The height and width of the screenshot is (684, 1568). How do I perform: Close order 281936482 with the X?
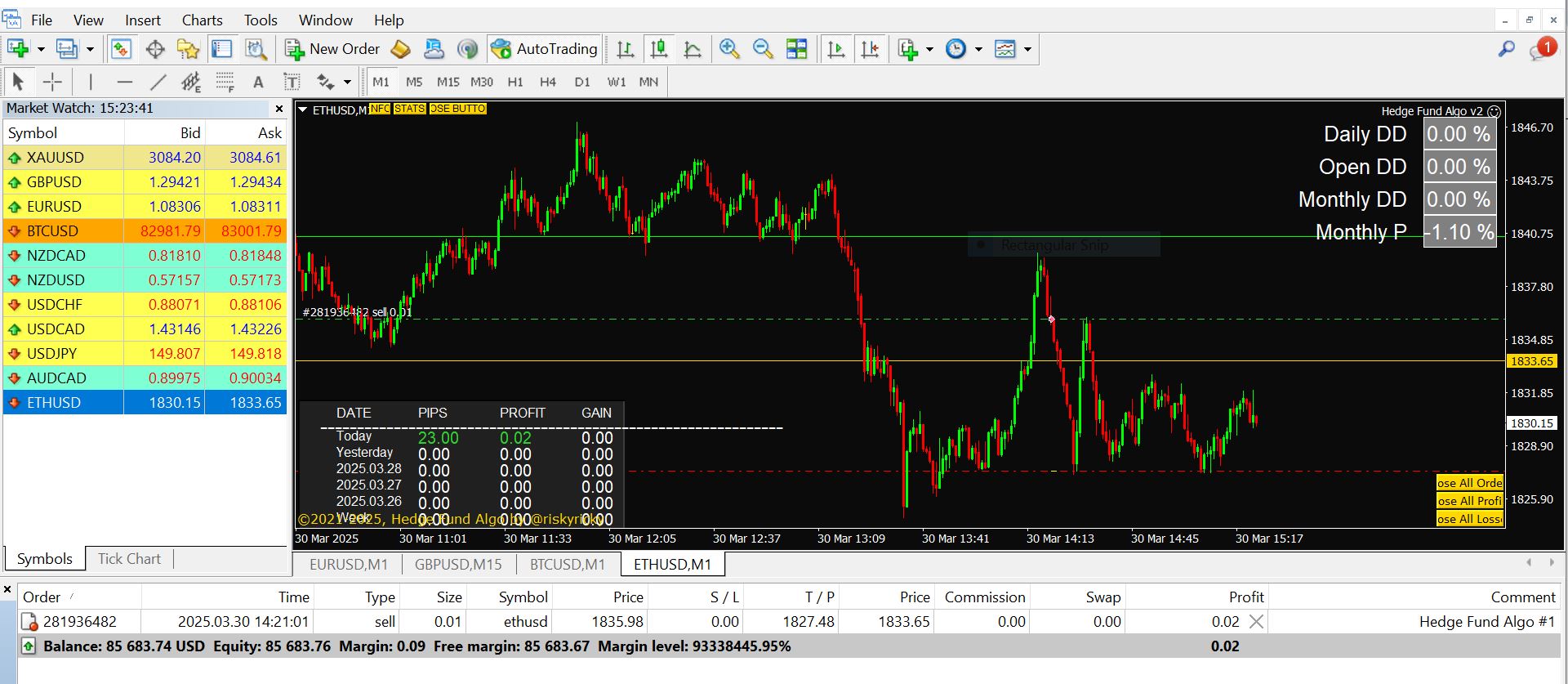(x=1257, y=622)
